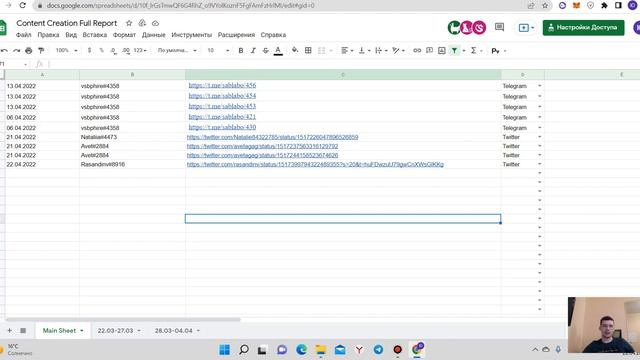Screen dimensions: 640x360
Task: Open vertical align options
Action: tap(364, 51)
